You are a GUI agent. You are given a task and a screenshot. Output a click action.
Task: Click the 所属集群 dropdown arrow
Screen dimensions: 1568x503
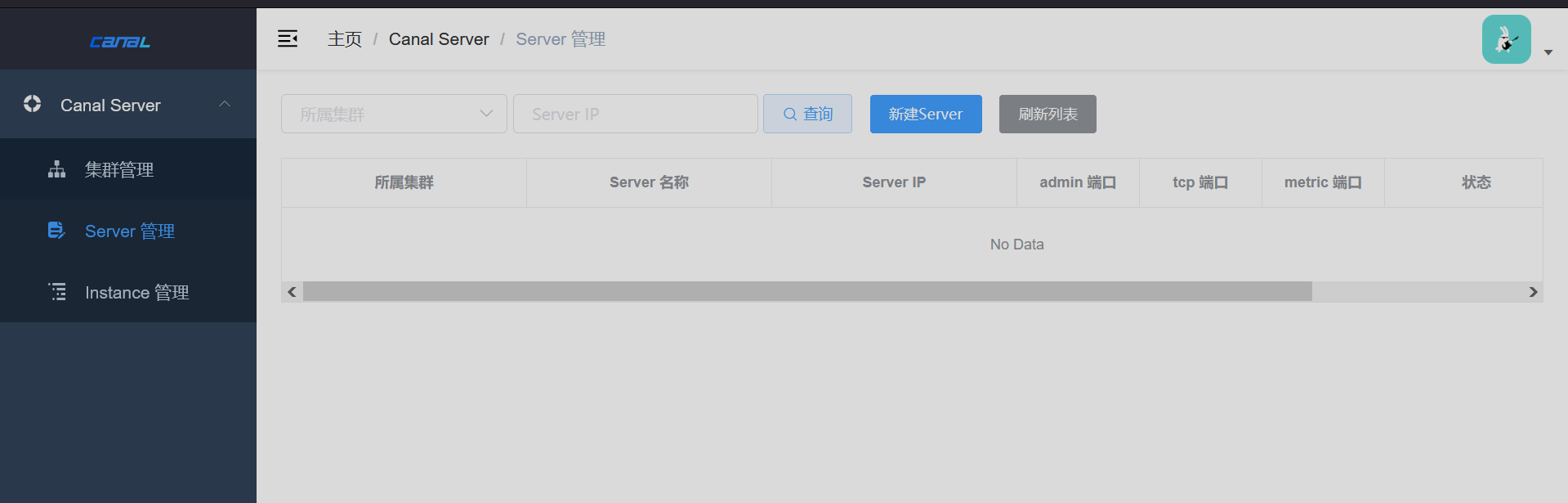pos(487,114)
